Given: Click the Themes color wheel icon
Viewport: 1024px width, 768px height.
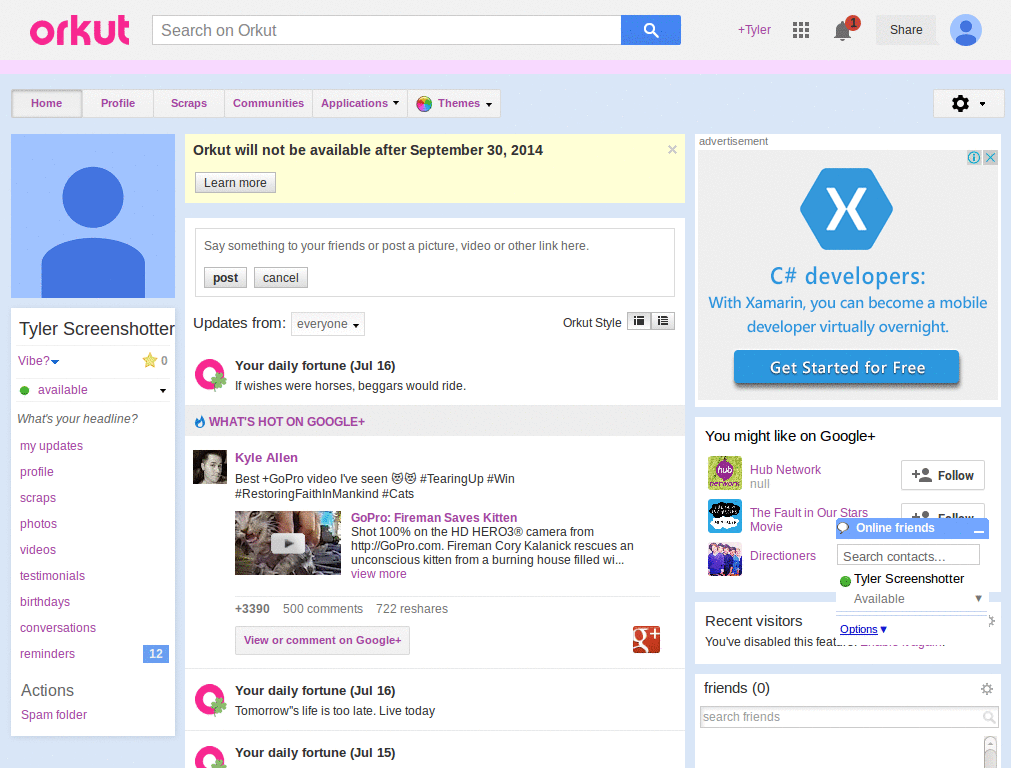Looking at the screenshot, I should (424, 104).
